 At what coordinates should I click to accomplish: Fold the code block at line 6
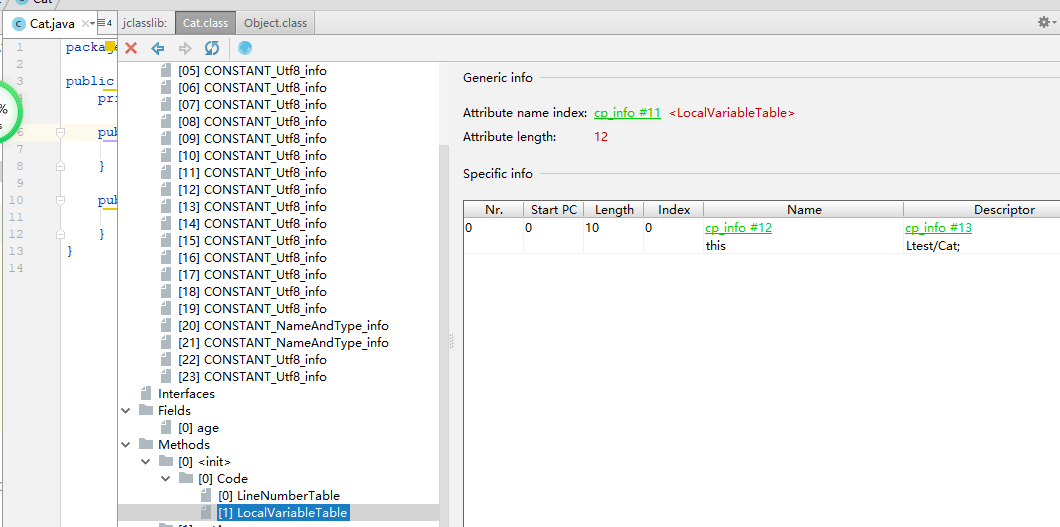click(60, 132)
